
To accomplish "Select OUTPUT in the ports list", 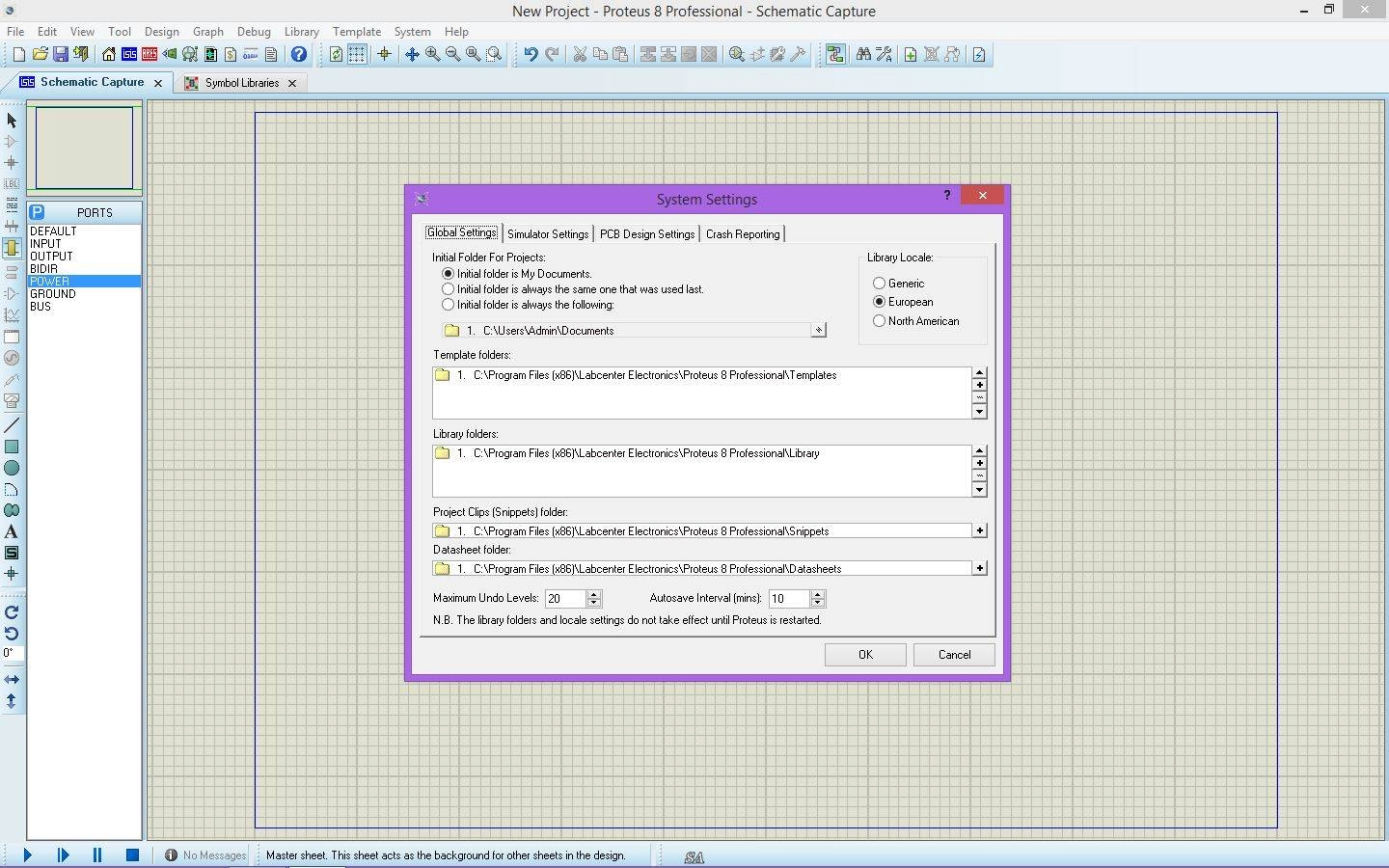I will point(84,257).
